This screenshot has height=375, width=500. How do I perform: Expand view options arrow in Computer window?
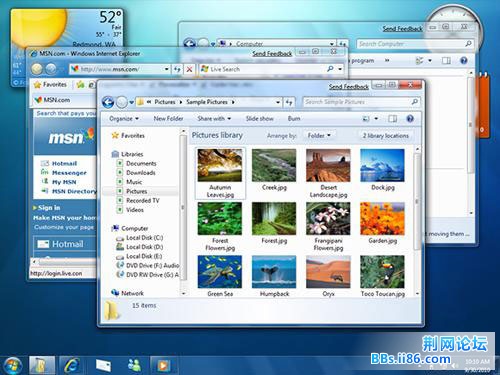pos(430,60)
